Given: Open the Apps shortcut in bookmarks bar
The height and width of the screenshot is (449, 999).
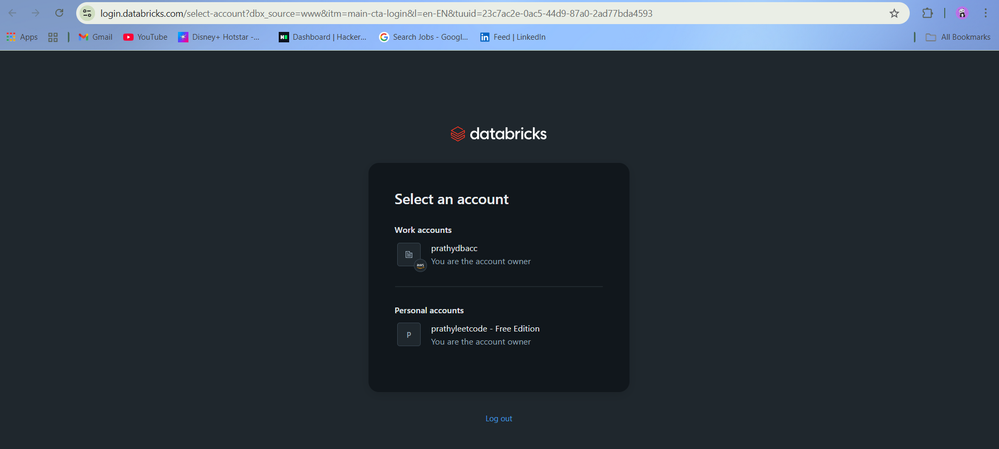Looking at the screenshot, I should pos(22,37).
